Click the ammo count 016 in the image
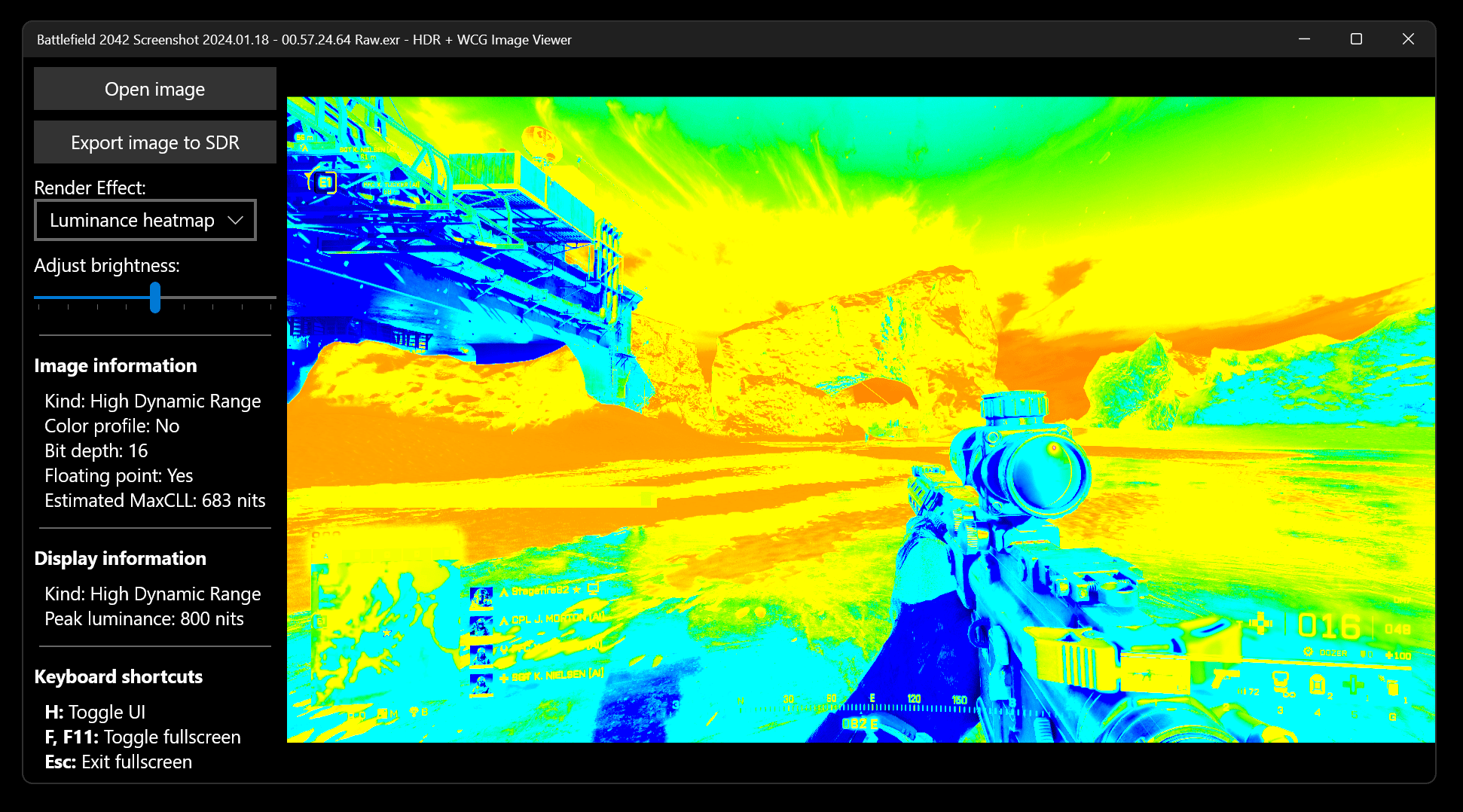Screen dimensions: 1463x812 [x=1329, y=626]
